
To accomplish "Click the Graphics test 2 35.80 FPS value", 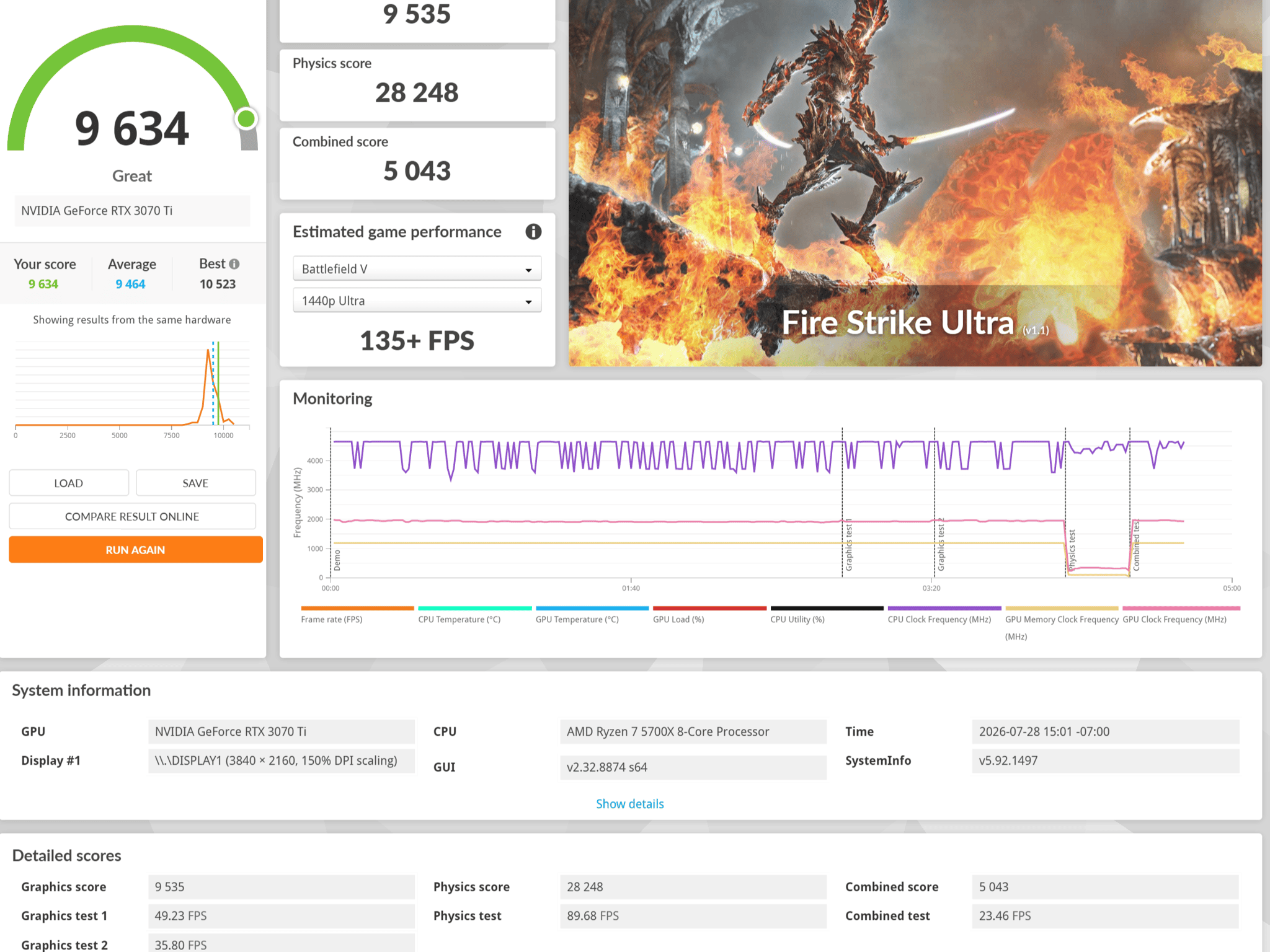I will [x=281, y=943].
